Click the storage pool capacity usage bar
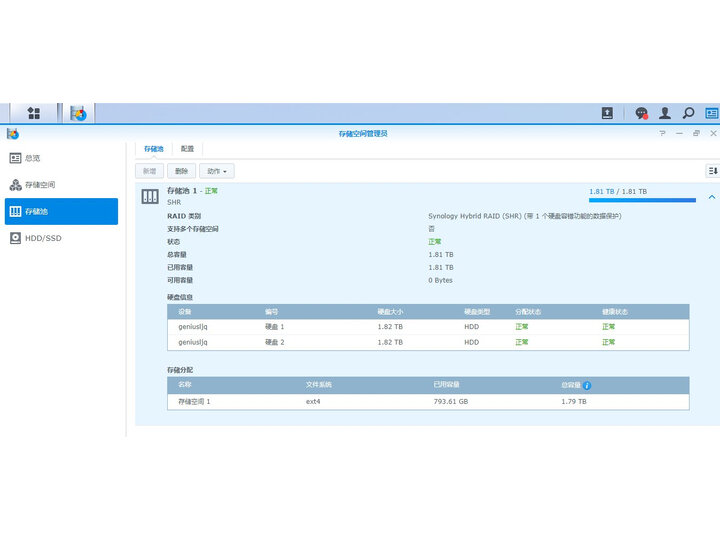Image resolution: width=720 pixels, height=540 pixels. click(641, 201)
